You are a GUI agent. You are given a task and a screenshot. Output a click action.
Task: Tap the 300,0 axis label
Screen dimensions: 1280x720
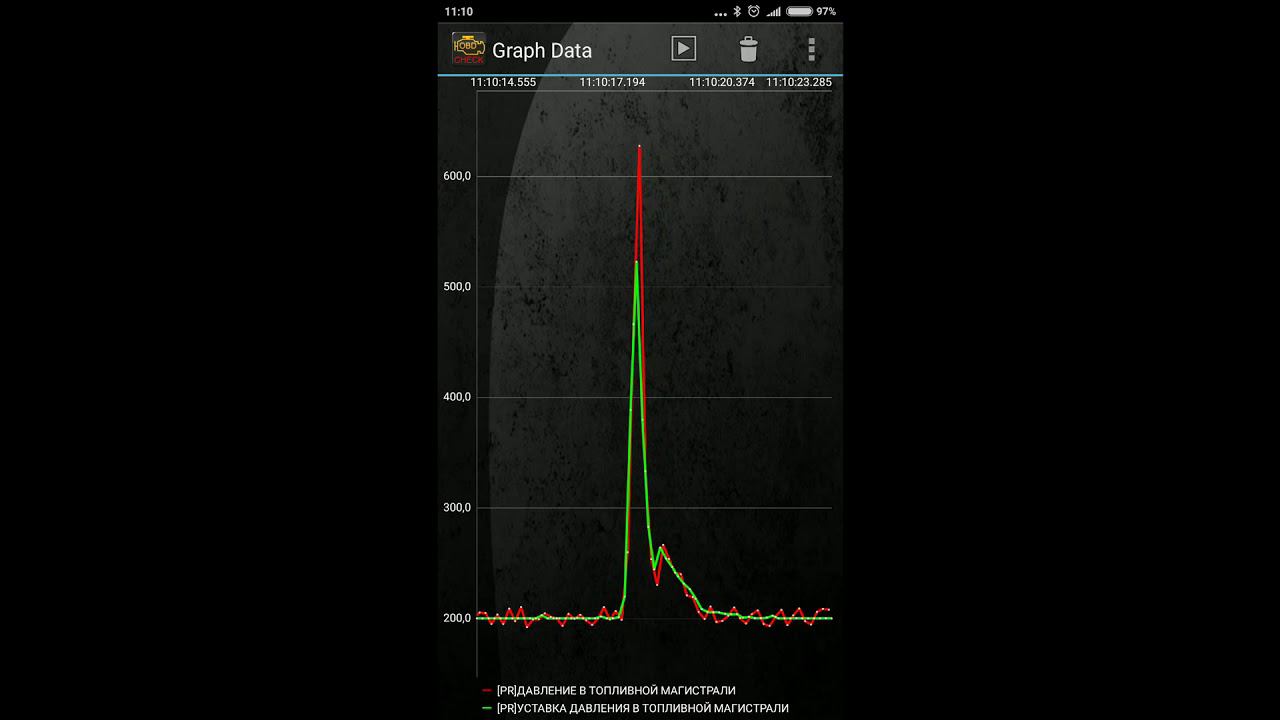[456, 508]
